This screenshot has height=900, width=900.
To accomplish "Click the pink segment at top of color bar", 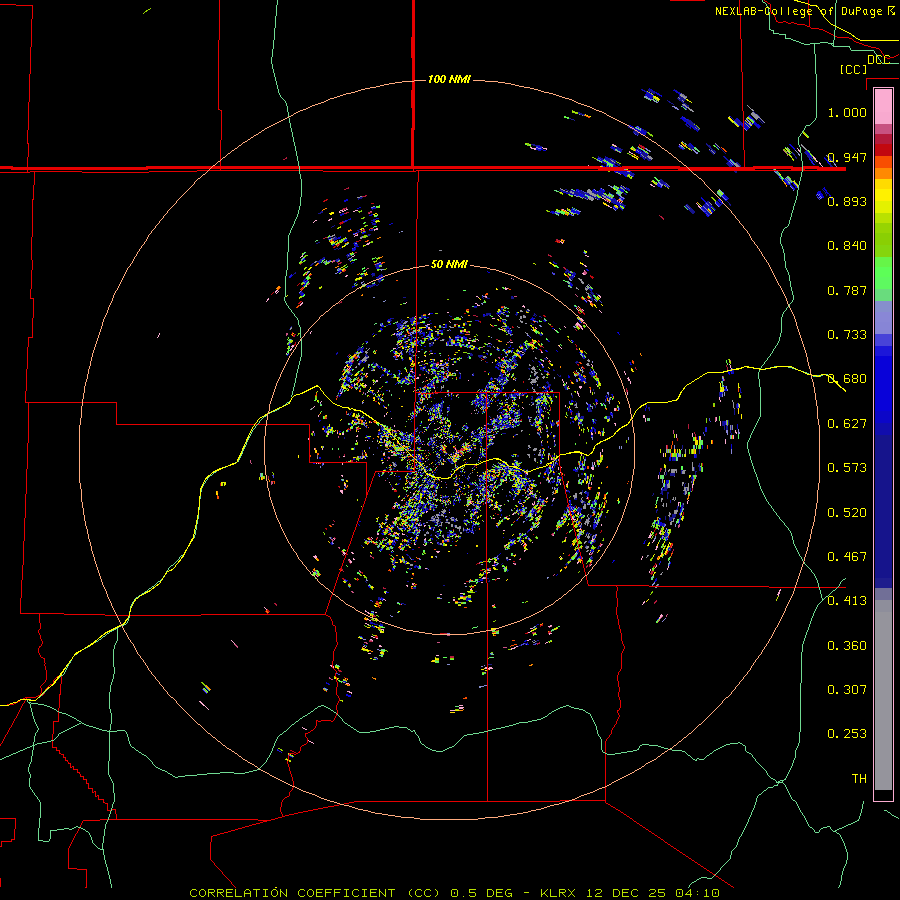I will point(883,107).
